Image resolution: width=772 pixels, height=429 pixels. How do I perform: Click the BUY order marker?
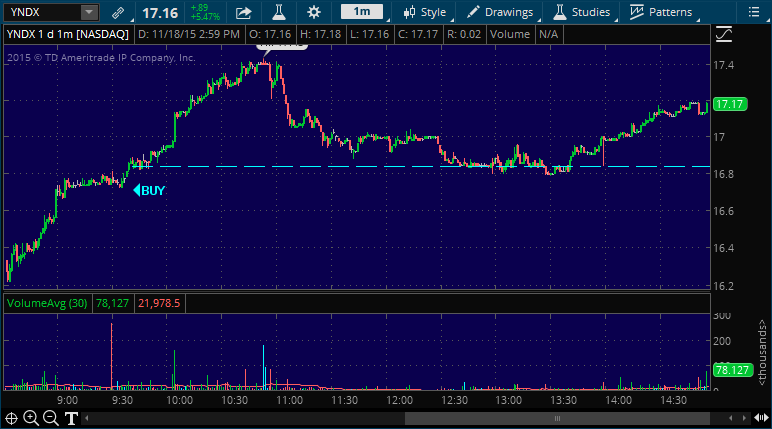point(149,191)
